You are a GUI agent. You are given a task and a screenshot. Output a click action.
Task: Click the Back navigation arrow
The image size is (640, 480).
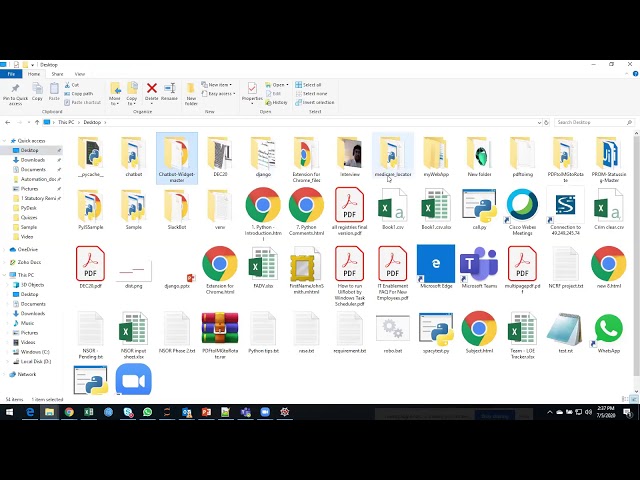7,122
